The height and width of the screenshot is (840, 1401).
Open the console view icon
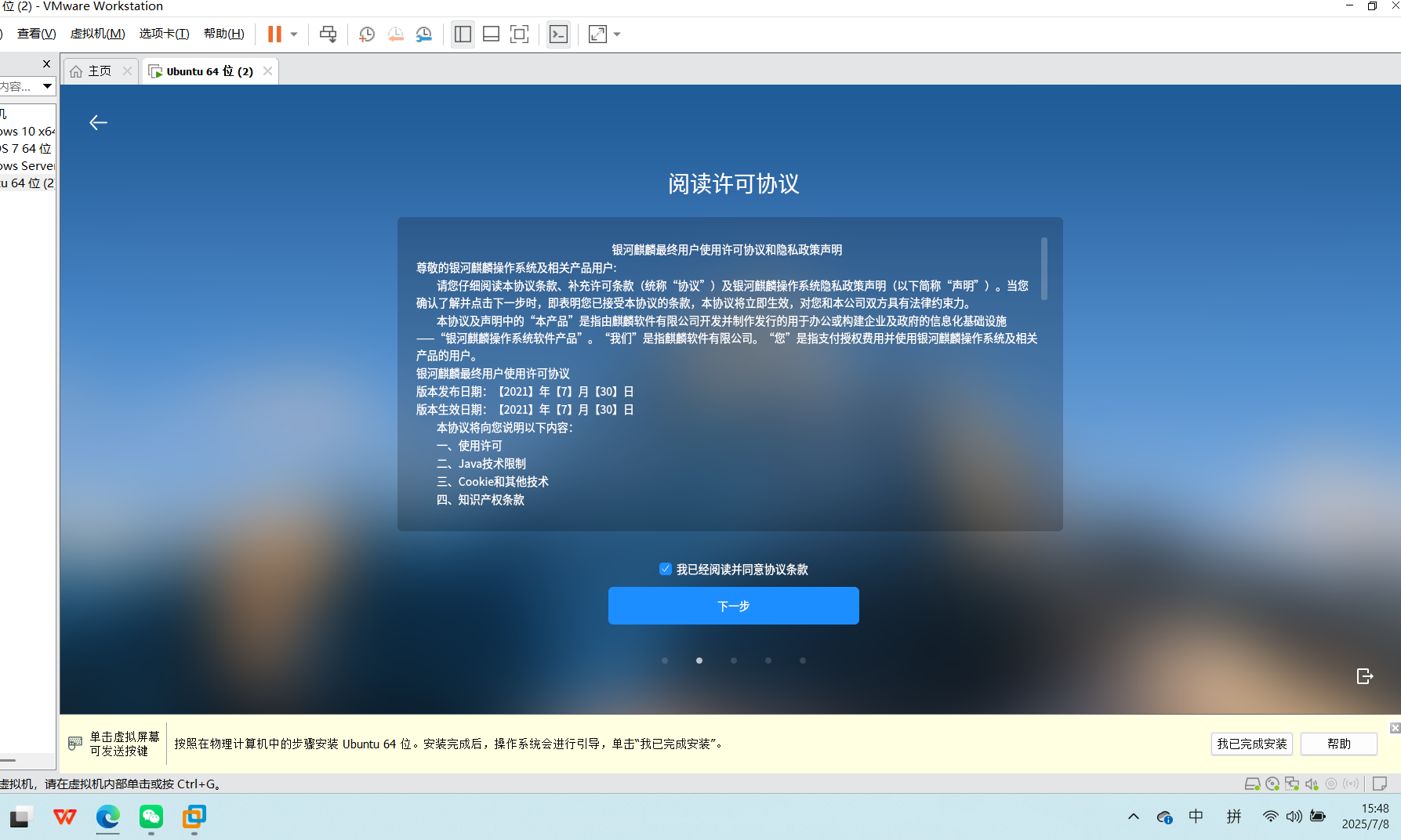click(558, 34)
